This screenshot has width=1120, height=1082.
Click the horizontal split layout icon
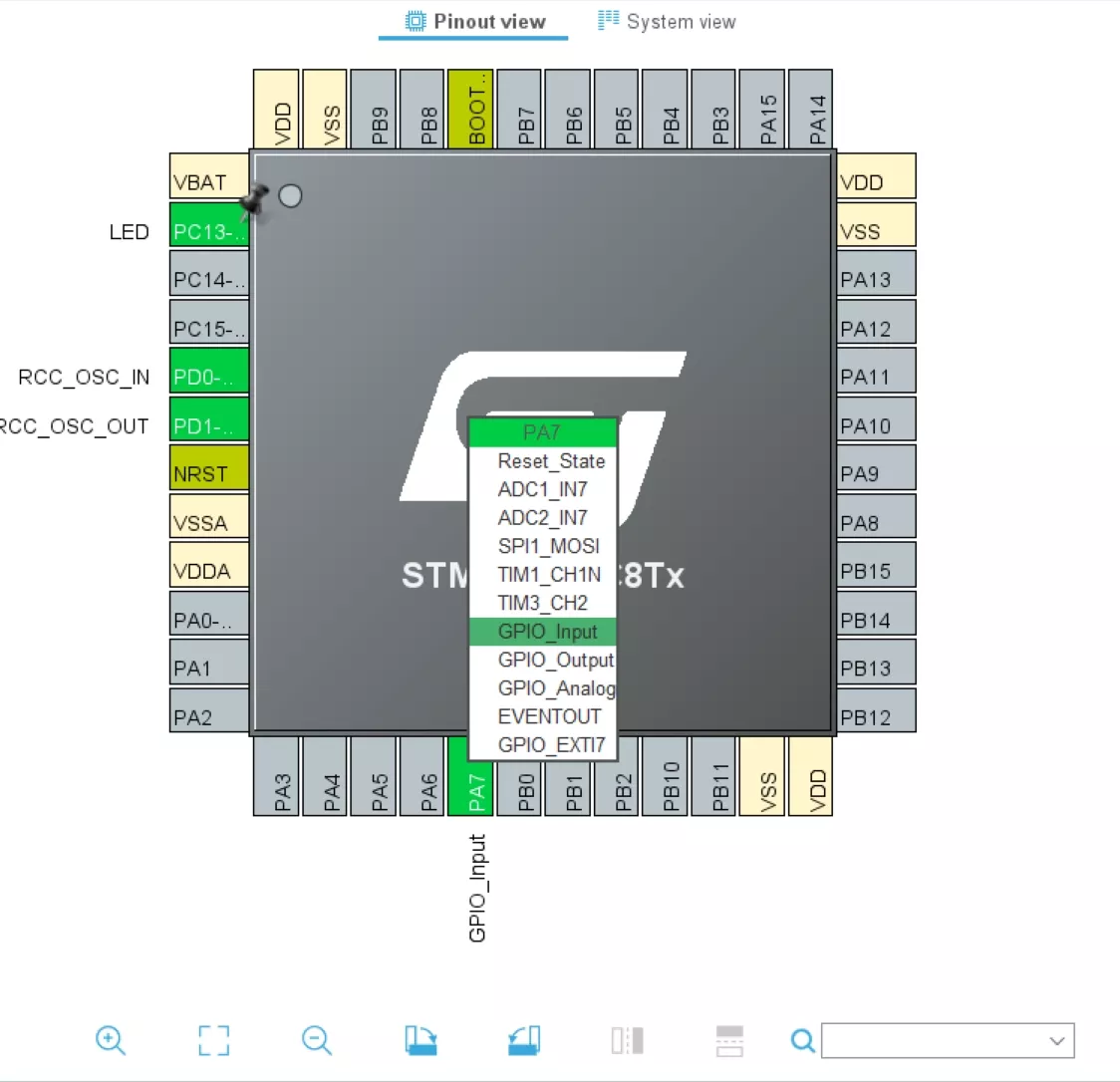pos(729,1041)
